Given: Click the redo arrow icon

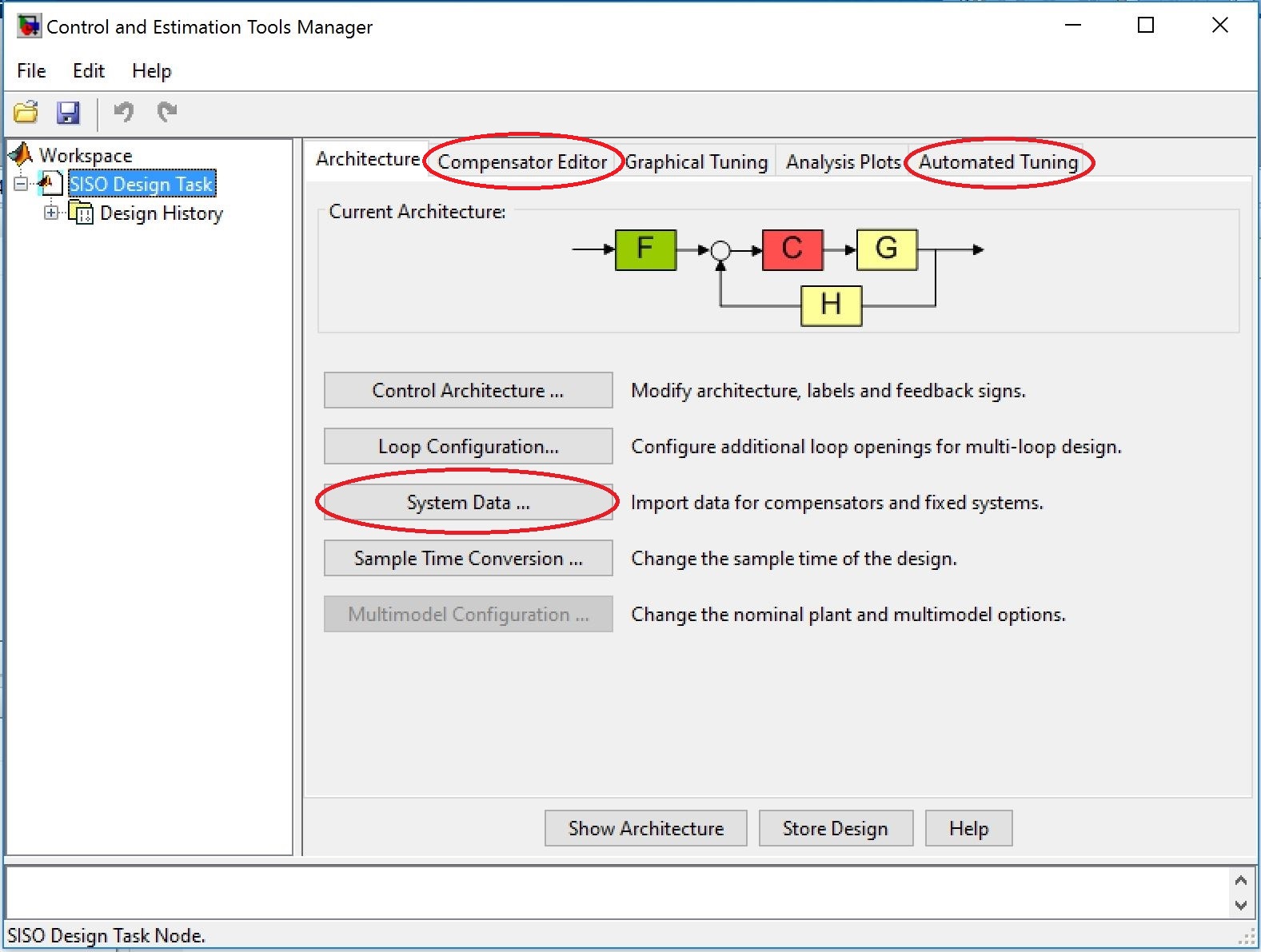Looking at the screenshot, I should click(x=166, y=112).
